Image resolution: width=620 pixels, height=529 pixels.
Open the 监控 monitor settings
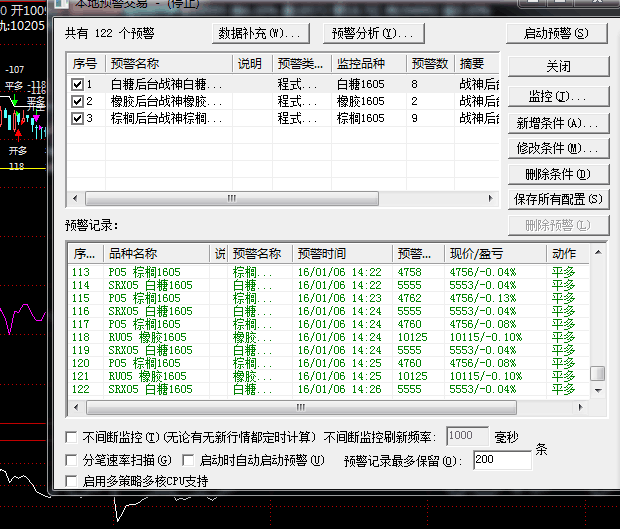click(557, 97)
